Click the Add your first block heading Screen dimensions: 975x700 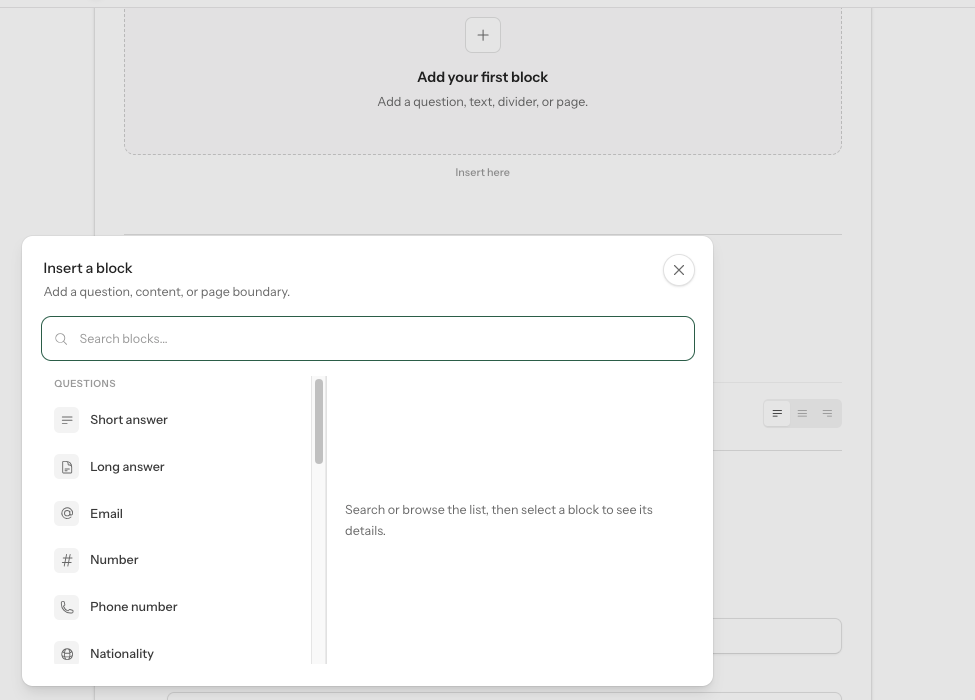click(x=483, y=77)
